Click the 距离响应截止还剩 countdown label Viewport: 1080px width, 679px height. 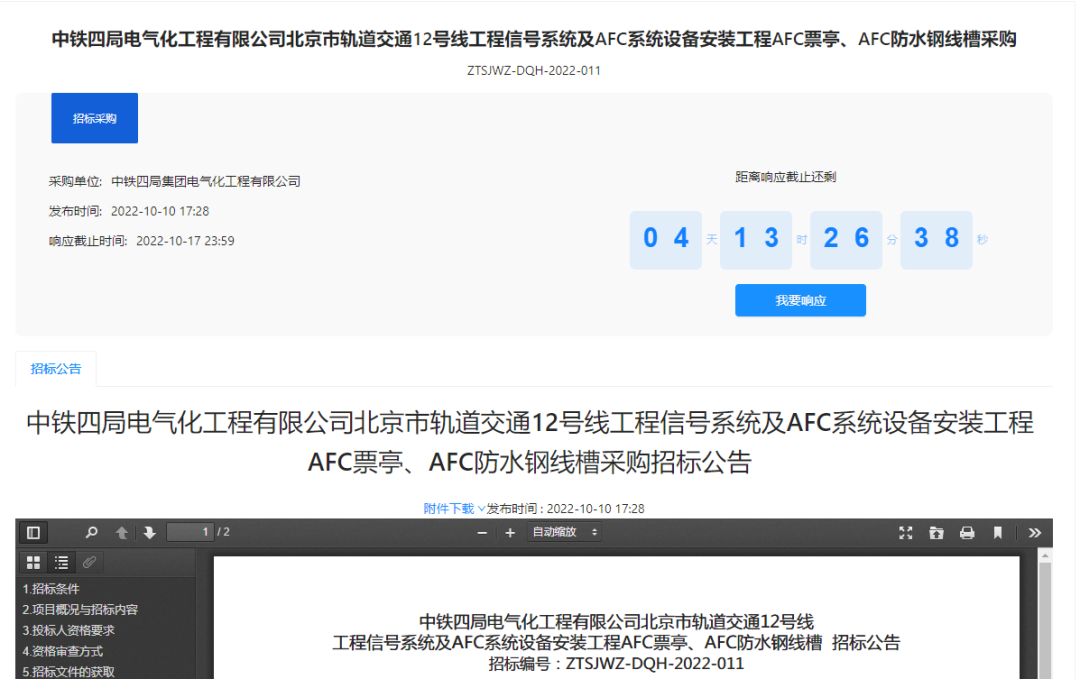pyautogui.click(x=786, y=177)
